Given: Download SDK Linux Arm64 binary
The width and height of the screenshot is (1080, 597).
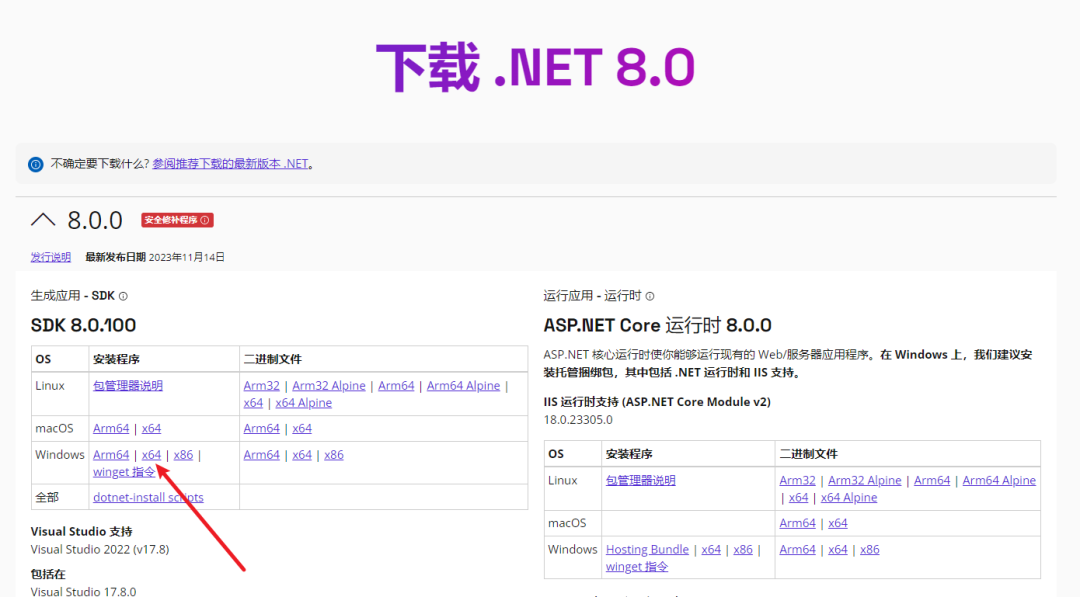Looking at the screenshot, I should pos(396,386).
